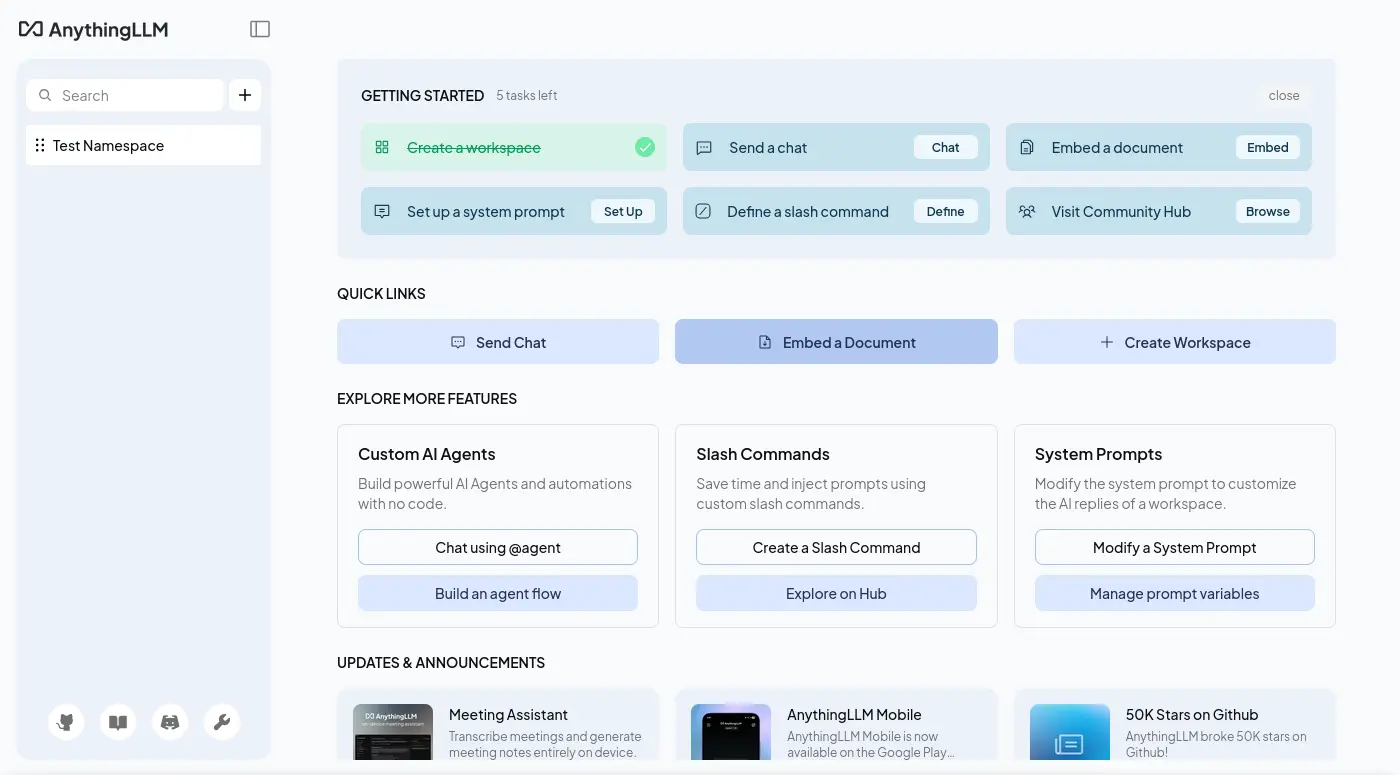Click Define for slash command

tap(945, 211)
